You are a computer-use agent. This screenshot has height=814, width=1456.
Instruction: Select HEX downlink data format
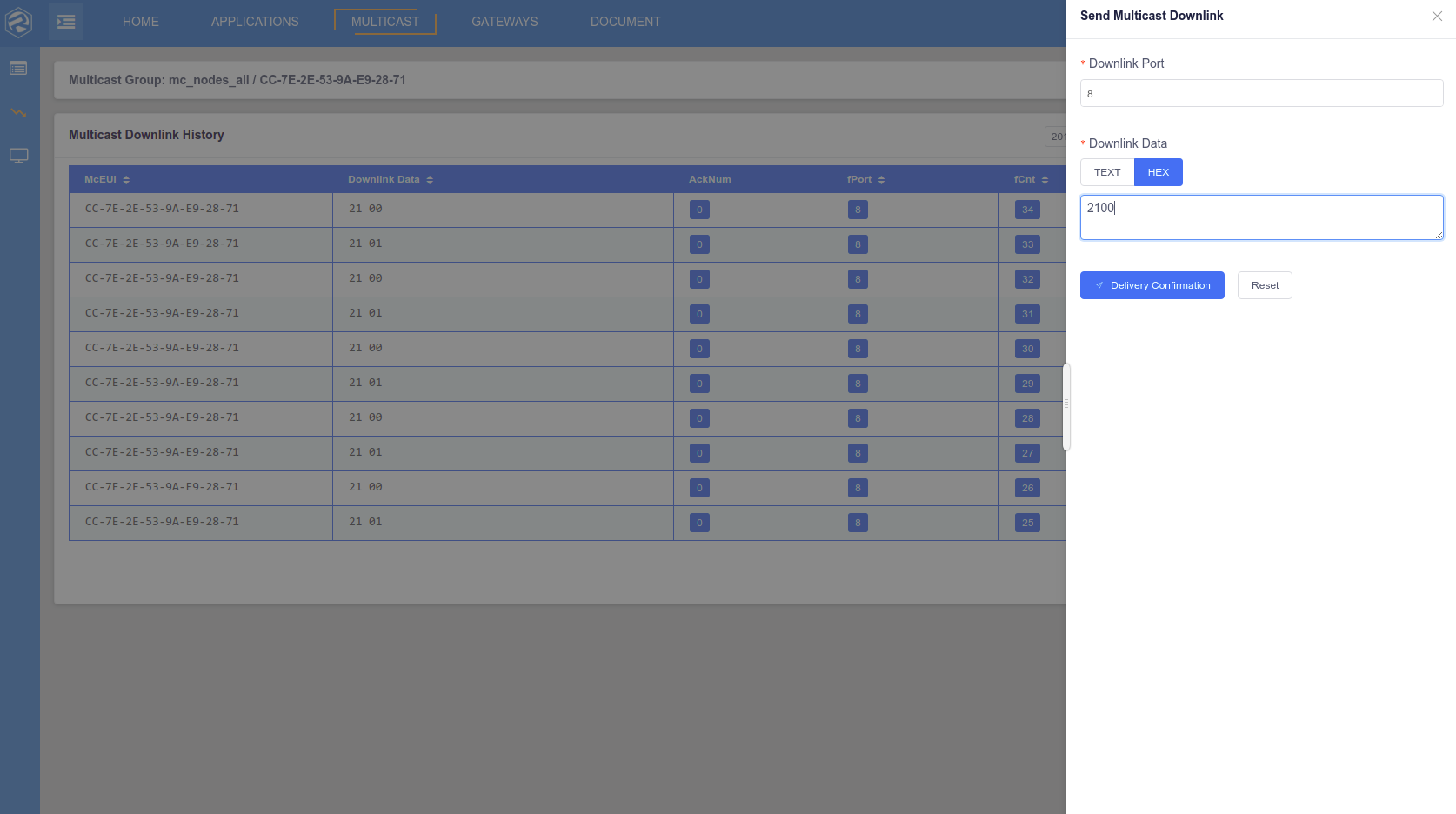pos(1158,172)
